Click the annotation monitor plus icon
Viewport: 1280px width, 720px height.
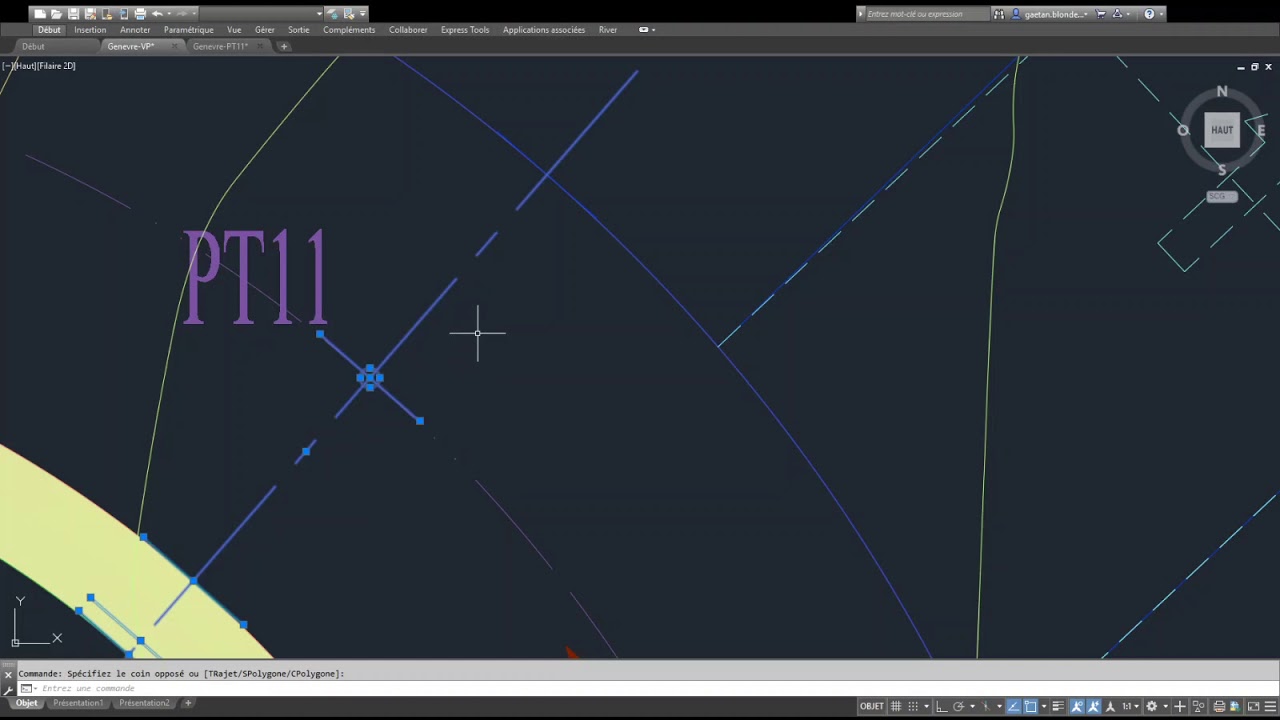pyautogui.click(x=1179, y=706)
